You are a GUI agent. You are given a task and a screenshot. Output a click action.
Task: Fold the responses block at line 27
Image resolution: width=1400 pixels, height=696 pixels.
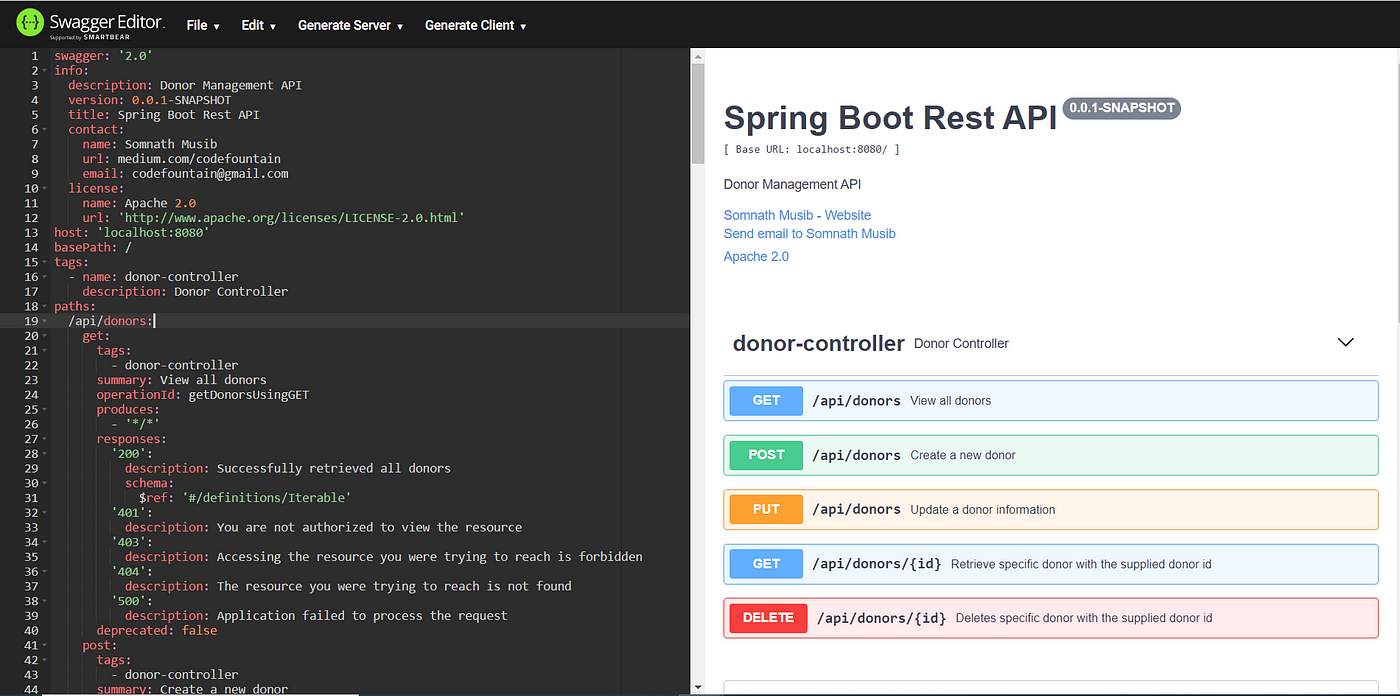pos(45,439)
